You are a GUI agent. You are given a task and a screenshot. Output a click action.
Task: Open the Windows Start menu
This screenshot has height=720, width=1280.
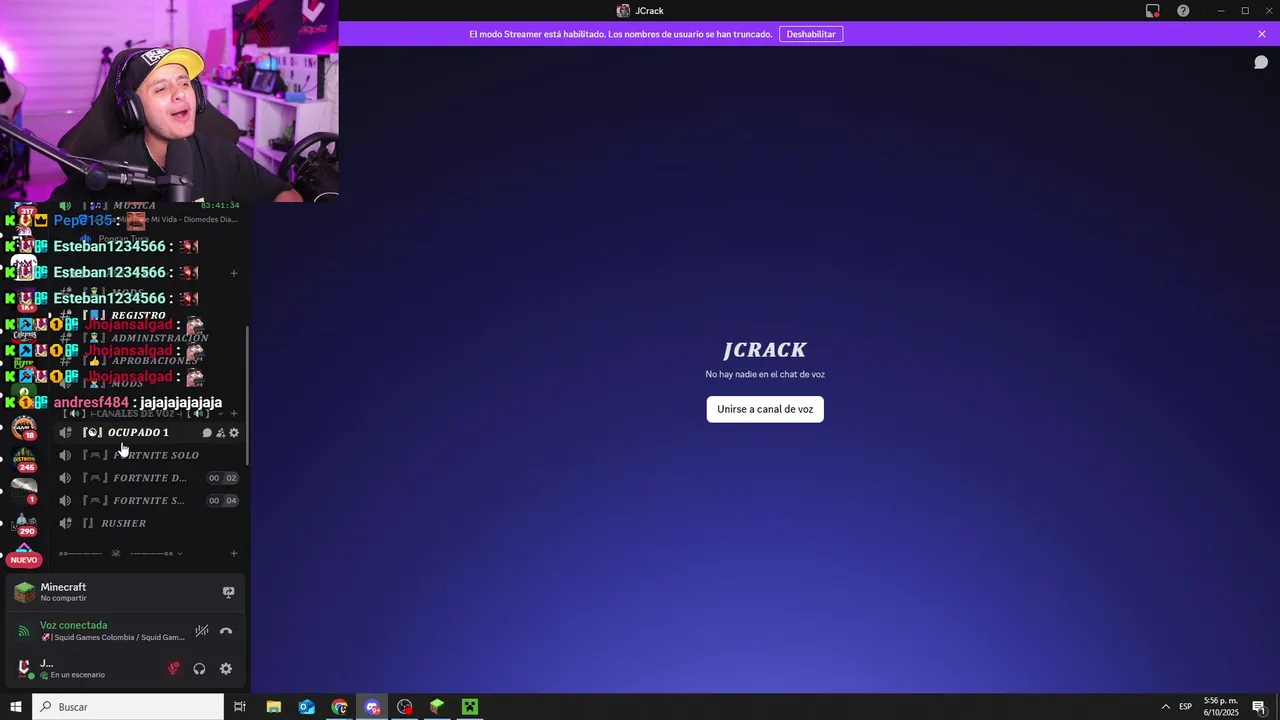pos(16,707)
